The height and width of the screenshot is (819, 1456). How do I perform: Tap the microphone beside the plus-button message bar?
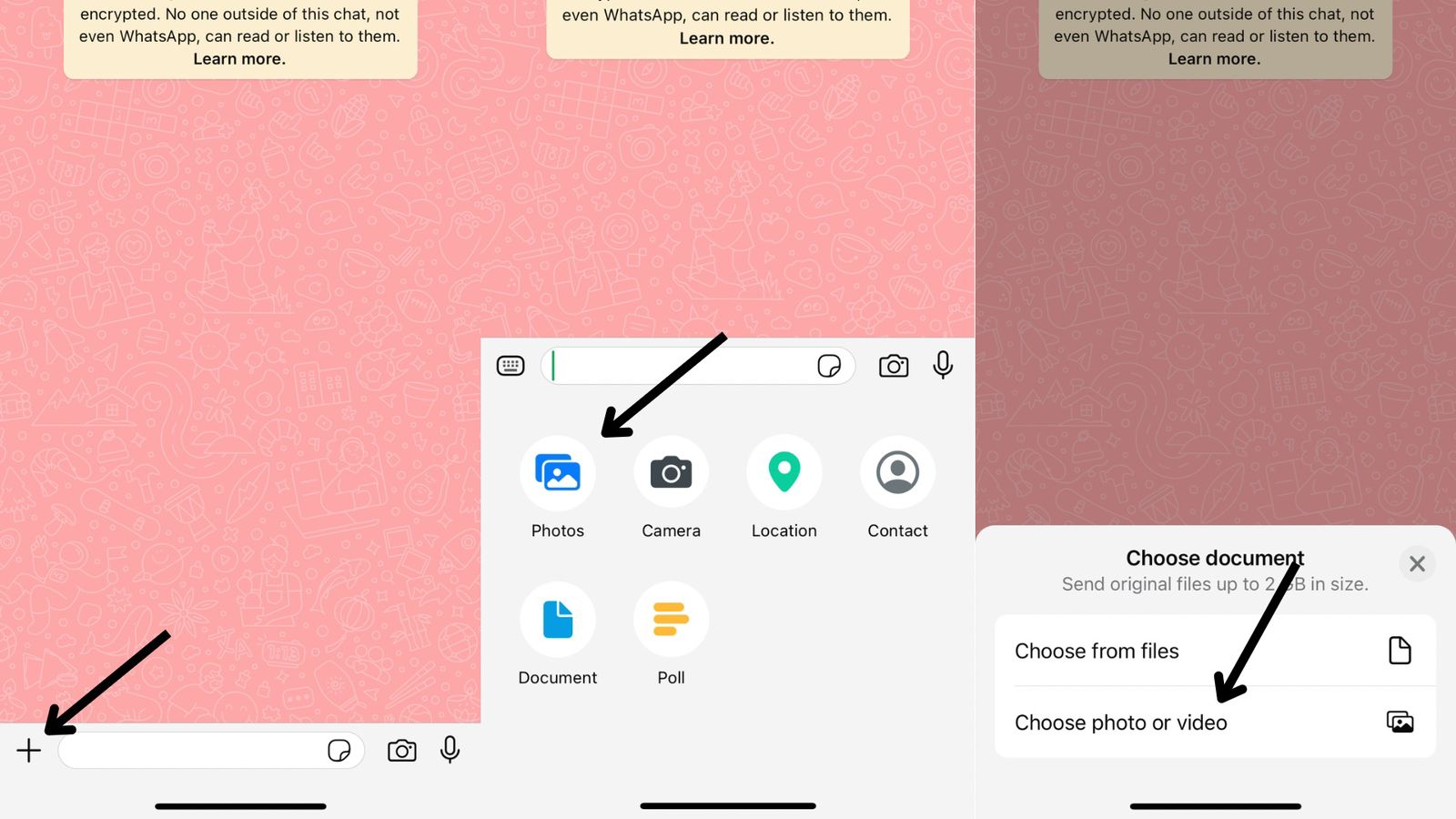pyautogui.click(x=450, y=750)
